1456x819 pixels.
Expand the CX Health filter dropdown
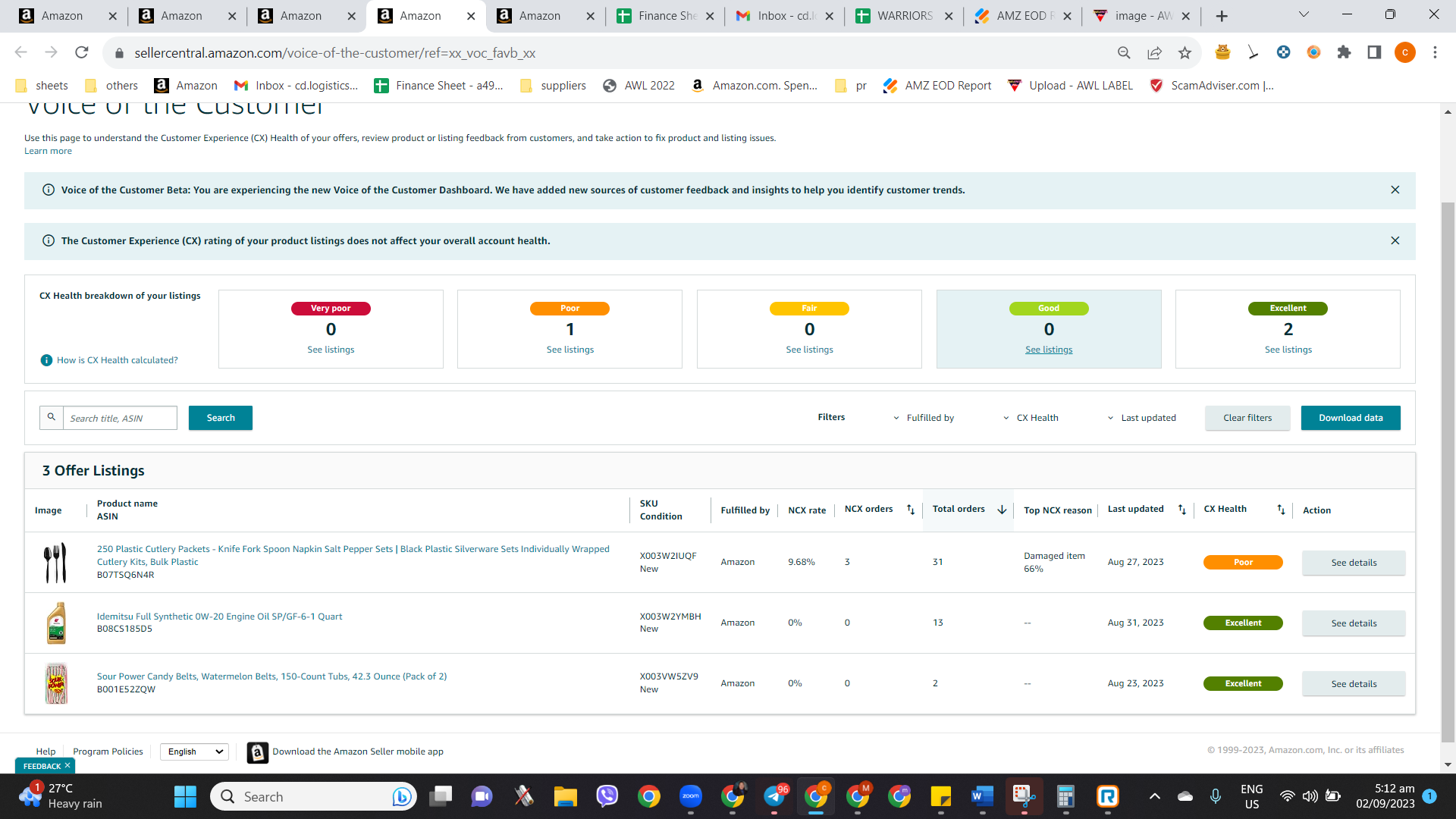[x=1031, y=418]
